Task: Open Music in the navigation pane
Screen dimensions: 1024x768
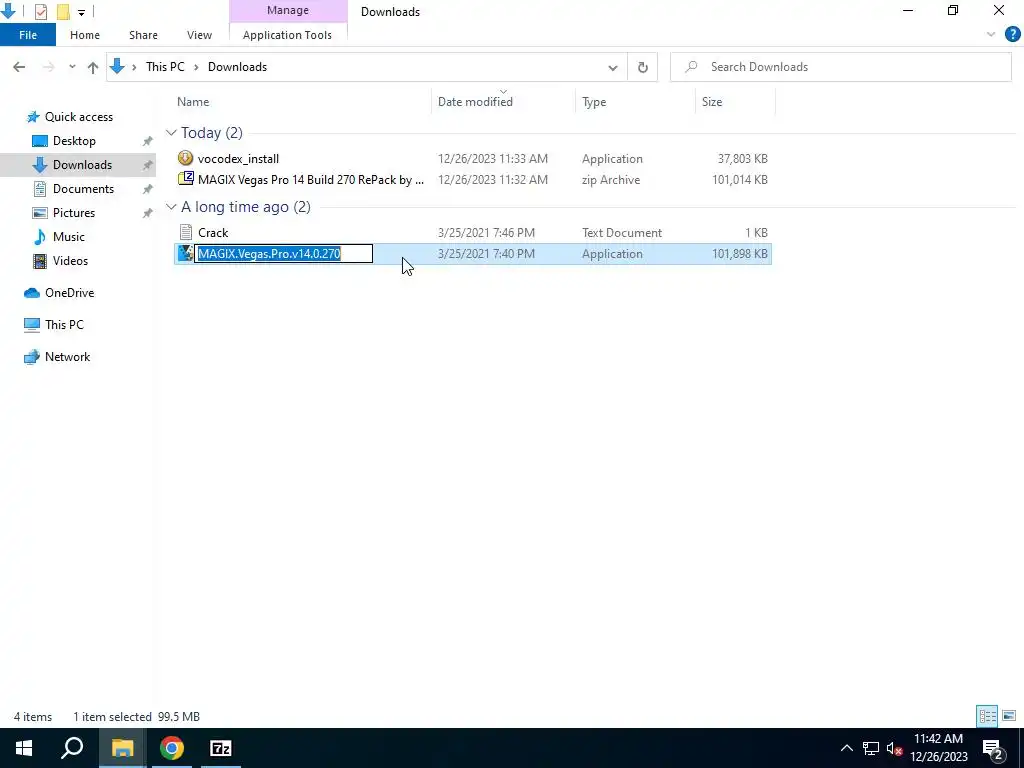Action: point(69,237)
